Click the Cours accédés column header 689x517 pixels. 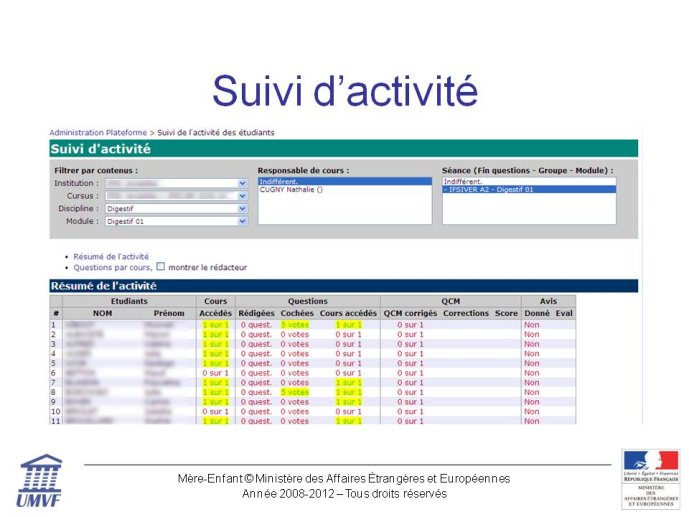click(348, 313)
